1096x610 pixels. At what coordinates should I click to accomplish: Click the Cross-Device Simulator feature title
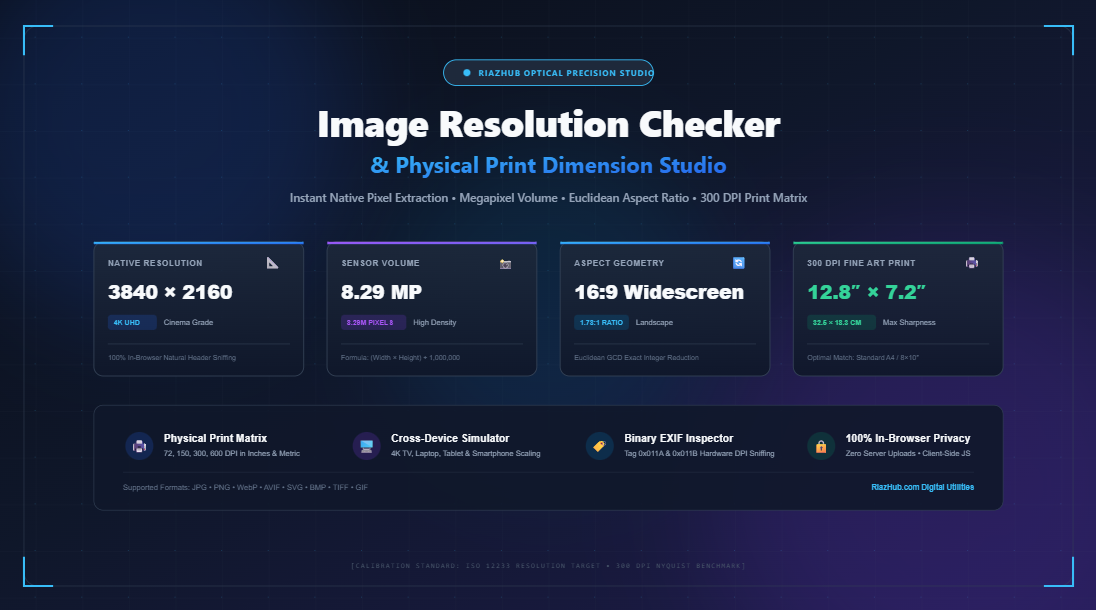click(450, 438)
